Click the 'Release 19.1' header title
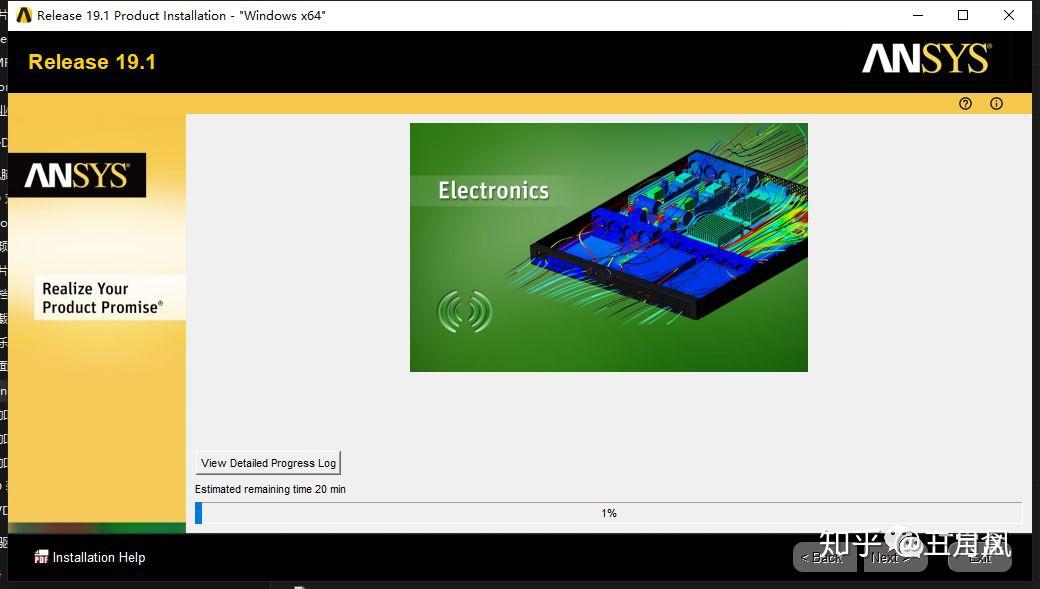 92,62
